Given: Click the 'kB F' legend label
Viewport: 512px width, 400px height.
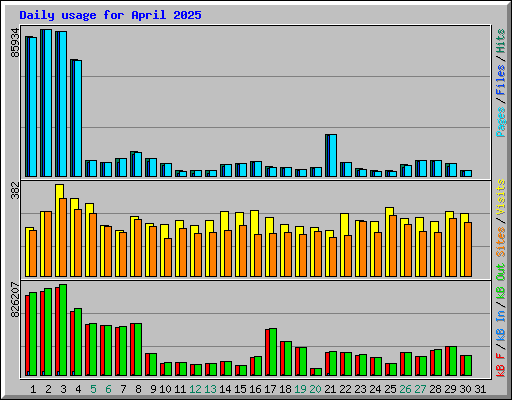Looking at the screenshot, I should point(500,365).
